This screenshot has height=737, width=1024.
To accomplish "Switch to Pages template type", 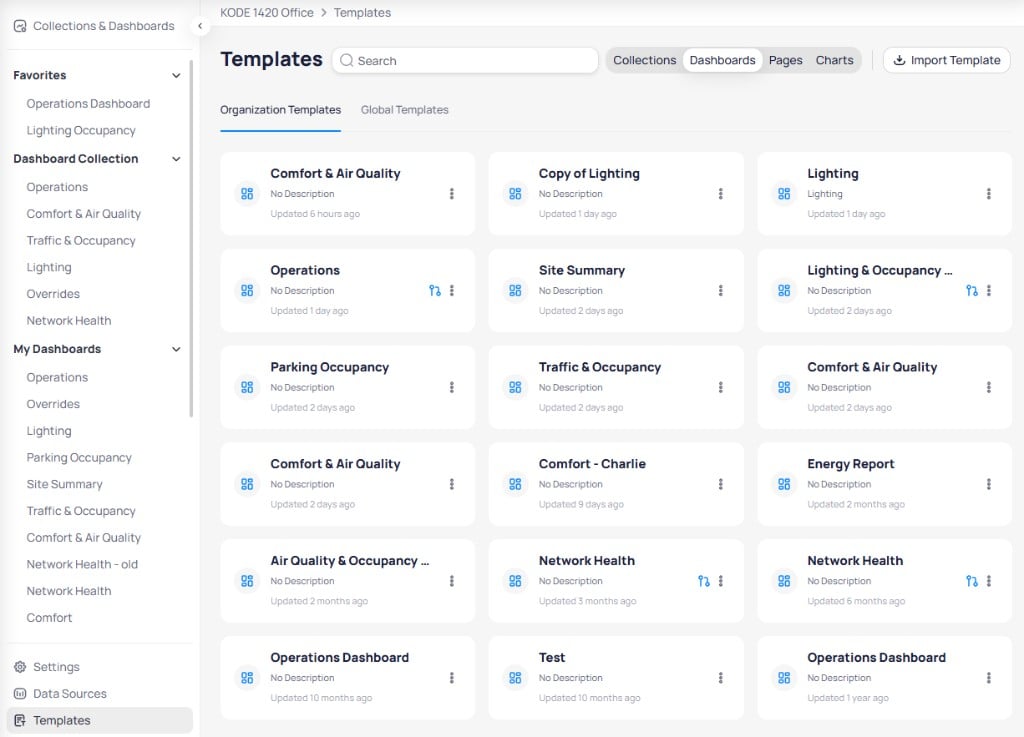I will click(x=785, y=60).
